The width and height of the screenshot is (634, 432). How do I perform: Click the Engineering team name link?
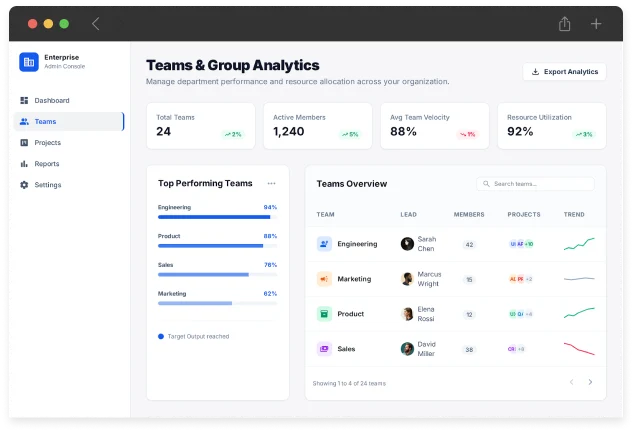(x=357, y=244)
